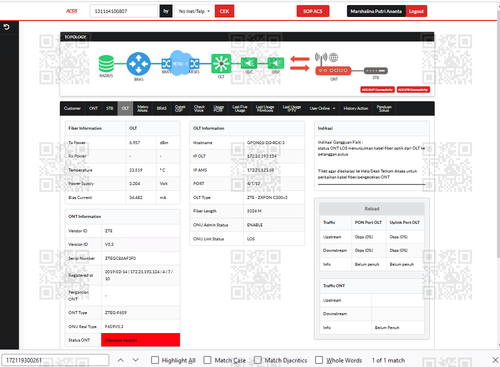Click the page vertical scrollbar
500x367 pixels.
tap(498, 133)
